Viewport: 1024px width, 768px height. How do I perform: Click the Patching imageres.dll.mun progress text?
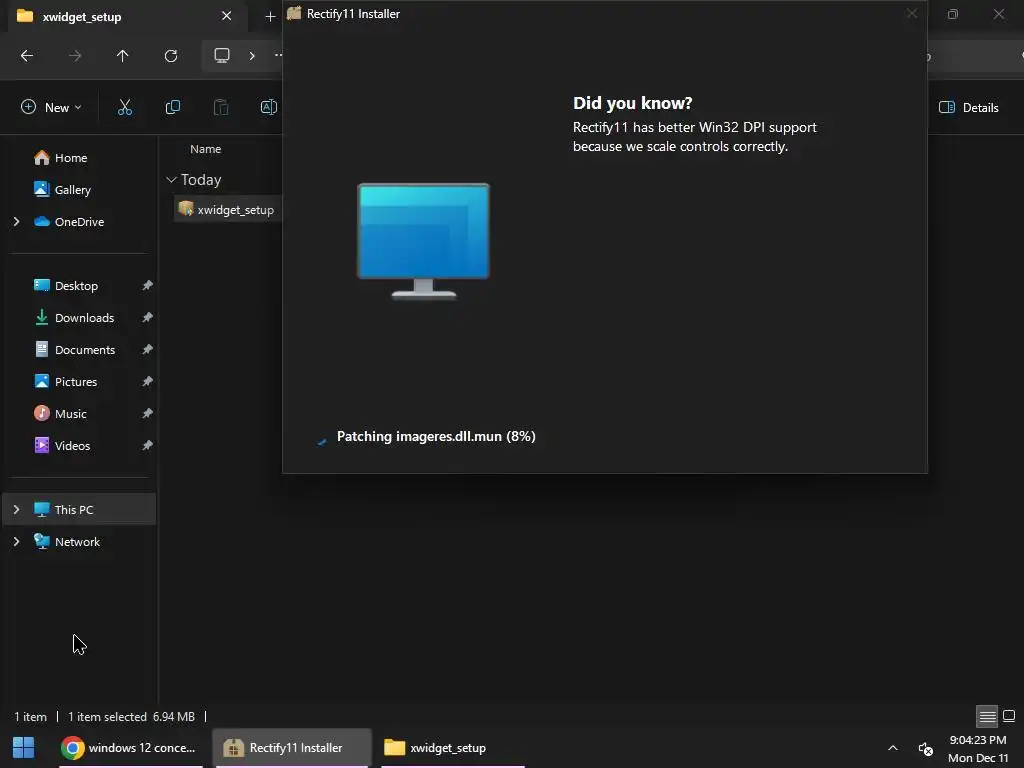tap(436, 437)
